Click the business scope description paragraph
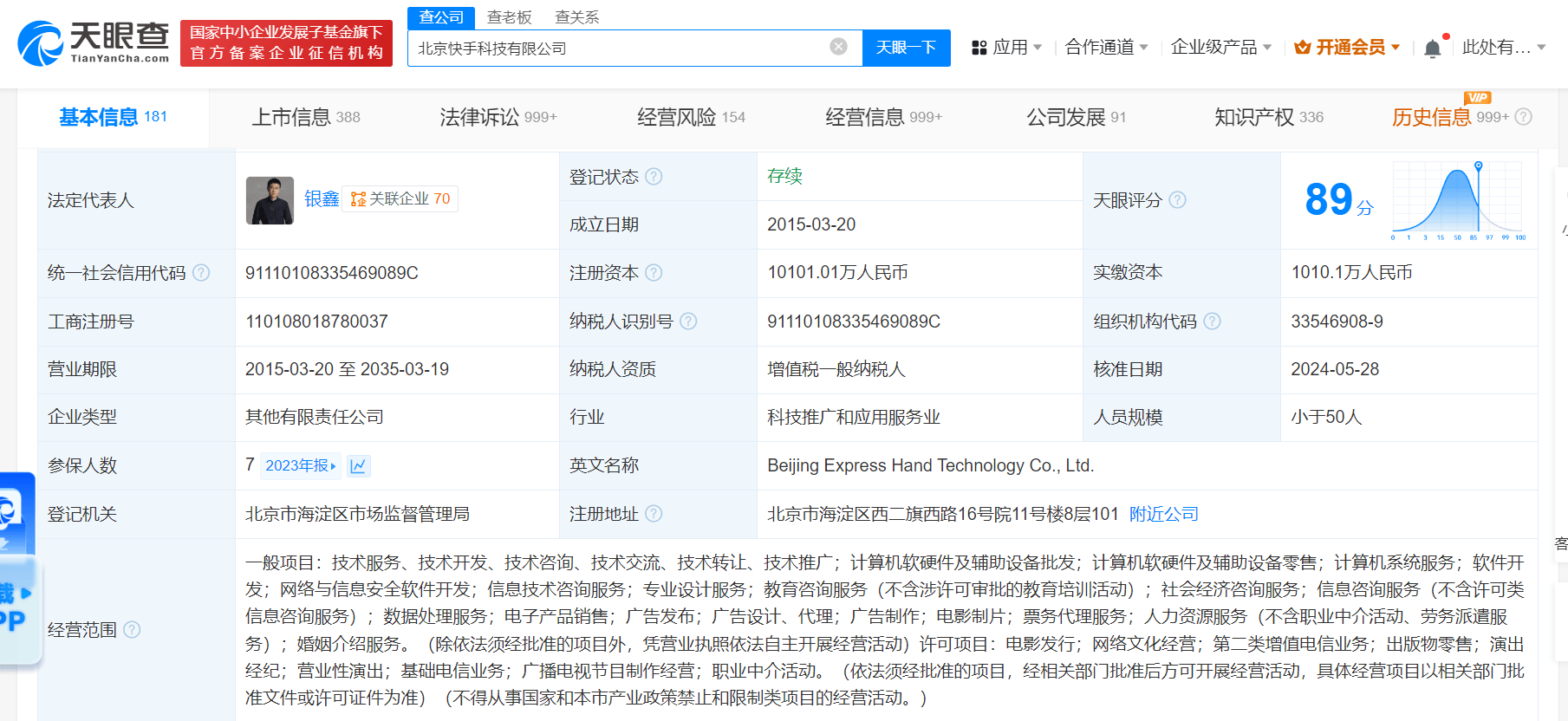Viewport: 1568px width, 721px height. (885, 630)
